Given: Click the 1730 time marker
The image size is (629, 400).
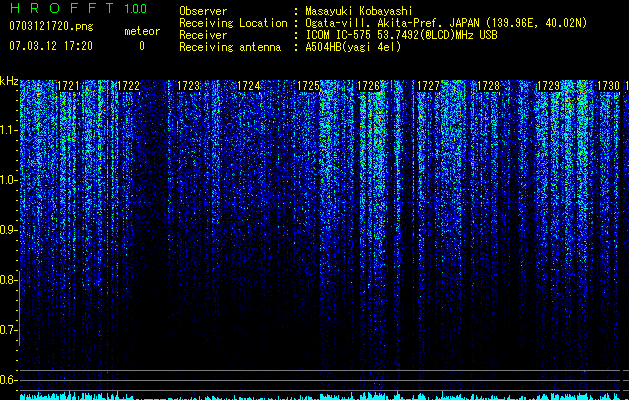Looking at the screenshot, I should click(x=609, y=86).
